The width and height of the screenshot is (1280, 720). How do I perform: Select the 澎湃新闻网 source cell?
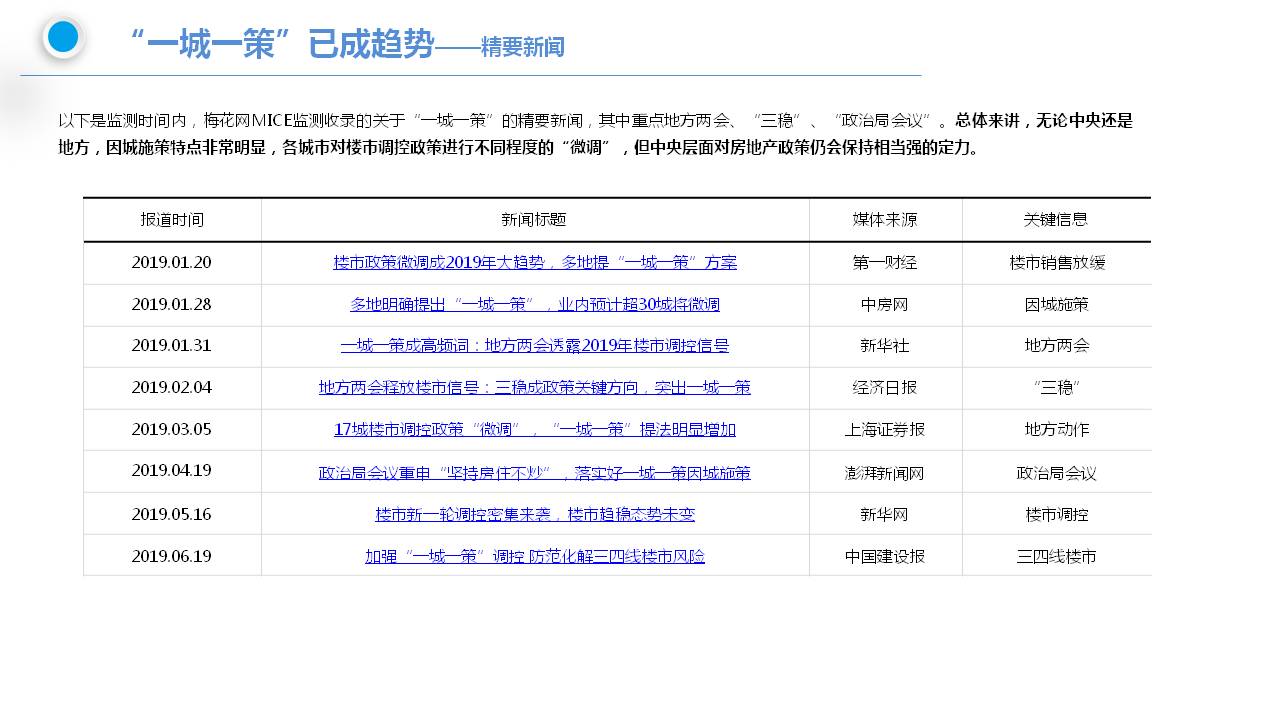tap(885, 473)
